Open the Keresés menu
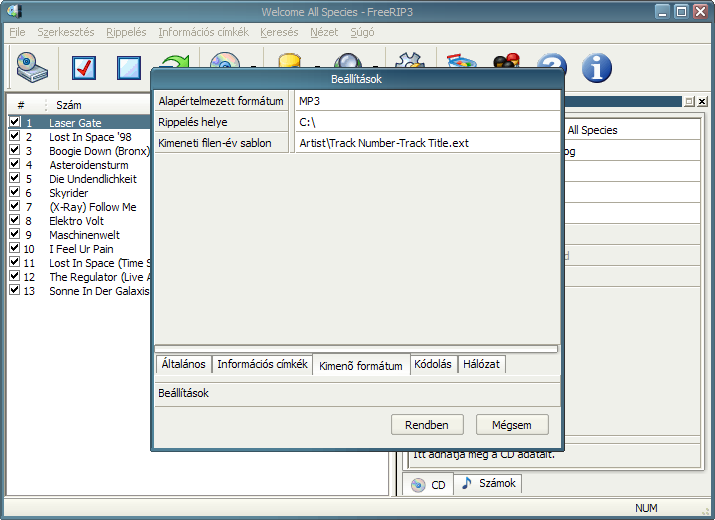The height and width of the screenshot is (520, 715). point(279,32)
